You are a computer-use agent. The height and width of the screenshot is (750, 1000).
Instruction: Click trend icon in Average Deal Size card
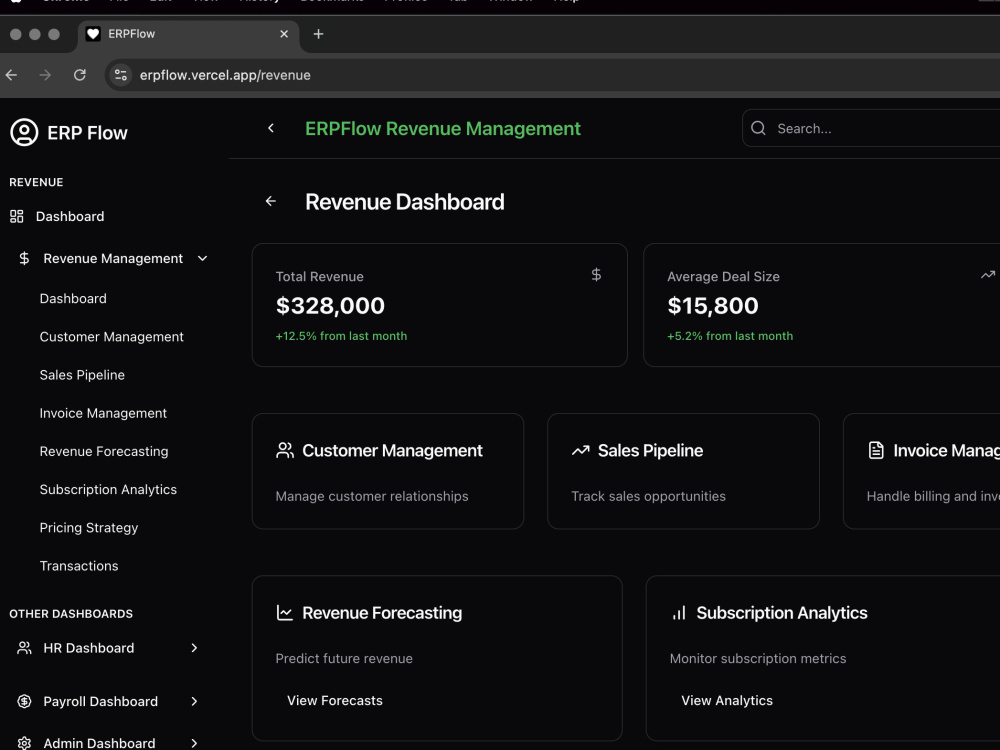coord(988,275)
